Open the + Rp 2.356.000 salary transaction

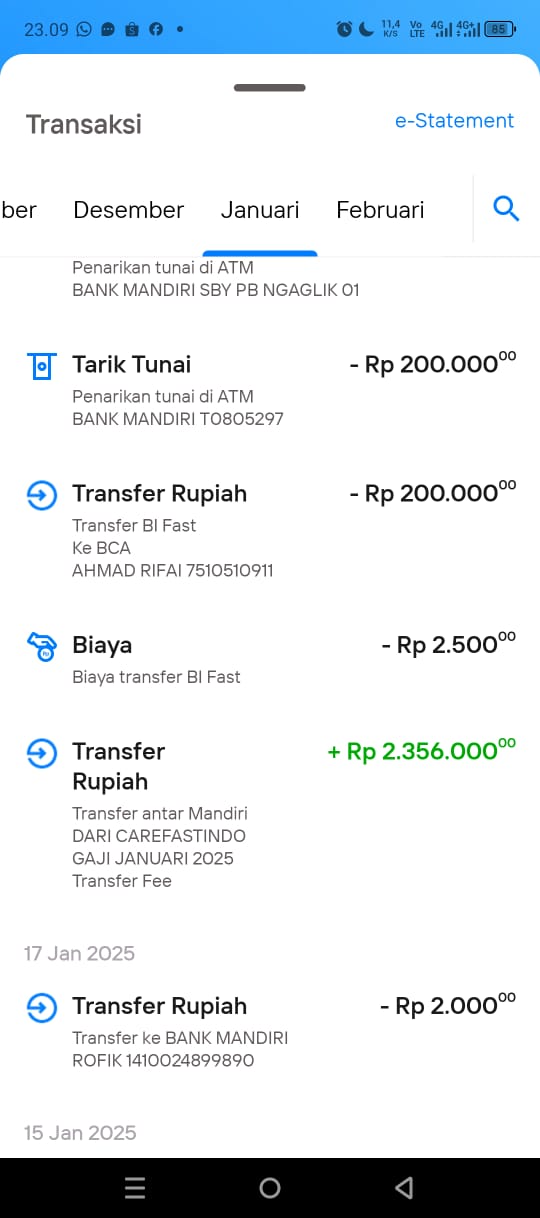pos(270,815)
